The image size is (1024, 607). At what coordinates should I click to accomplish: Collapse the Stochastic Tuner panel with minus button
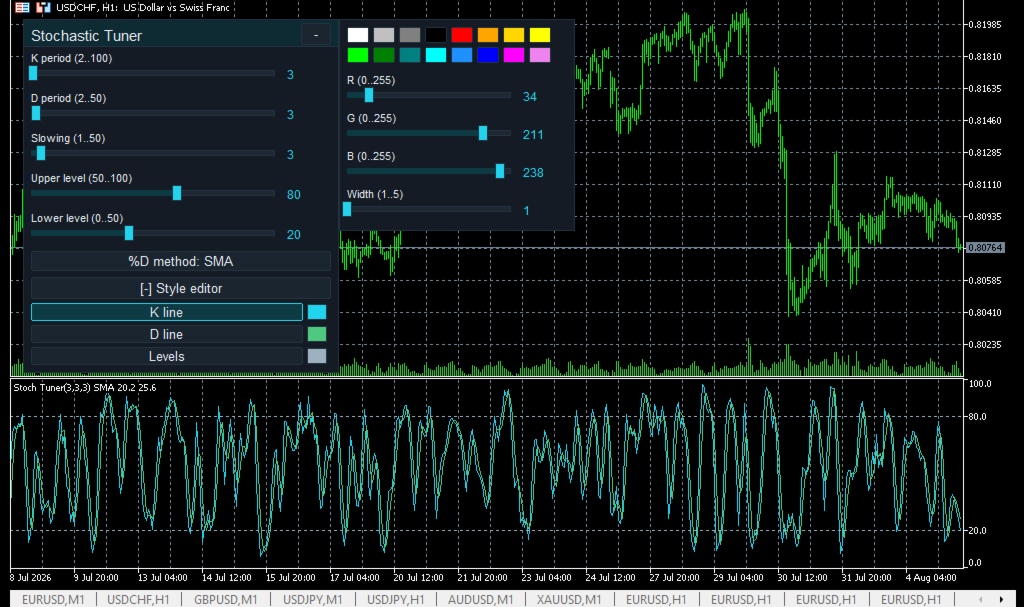(x=316, y=35)
